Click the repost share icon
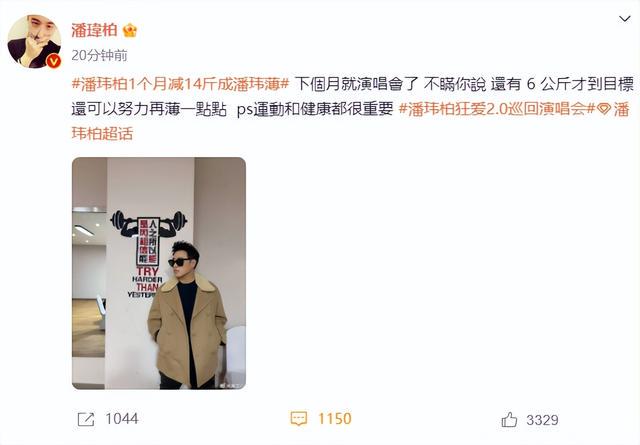The height and width of the screenshot is (445, 640). click(x=86, y=419)
